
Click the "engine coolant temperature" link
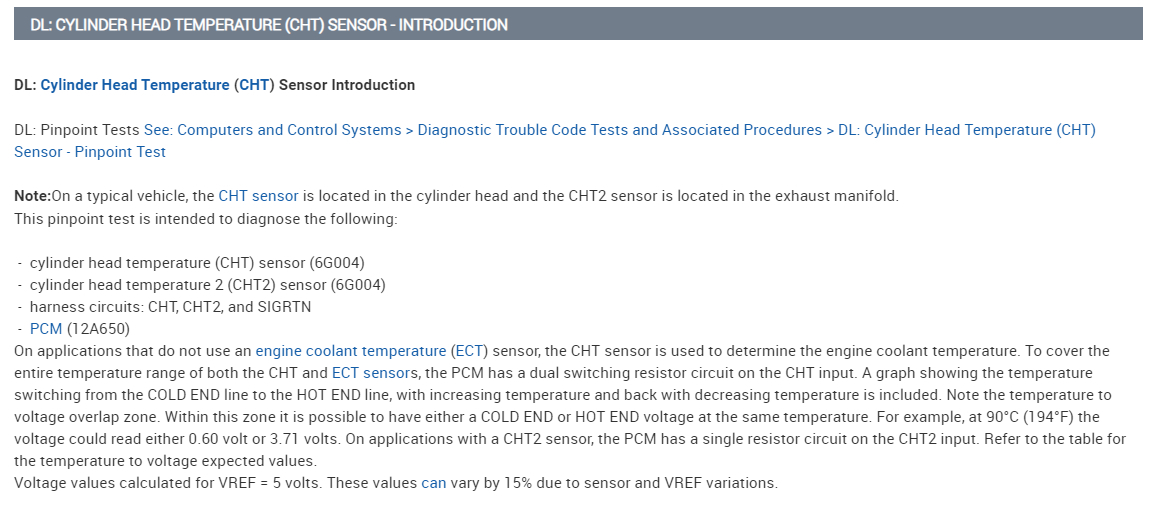tap(350, 351)
